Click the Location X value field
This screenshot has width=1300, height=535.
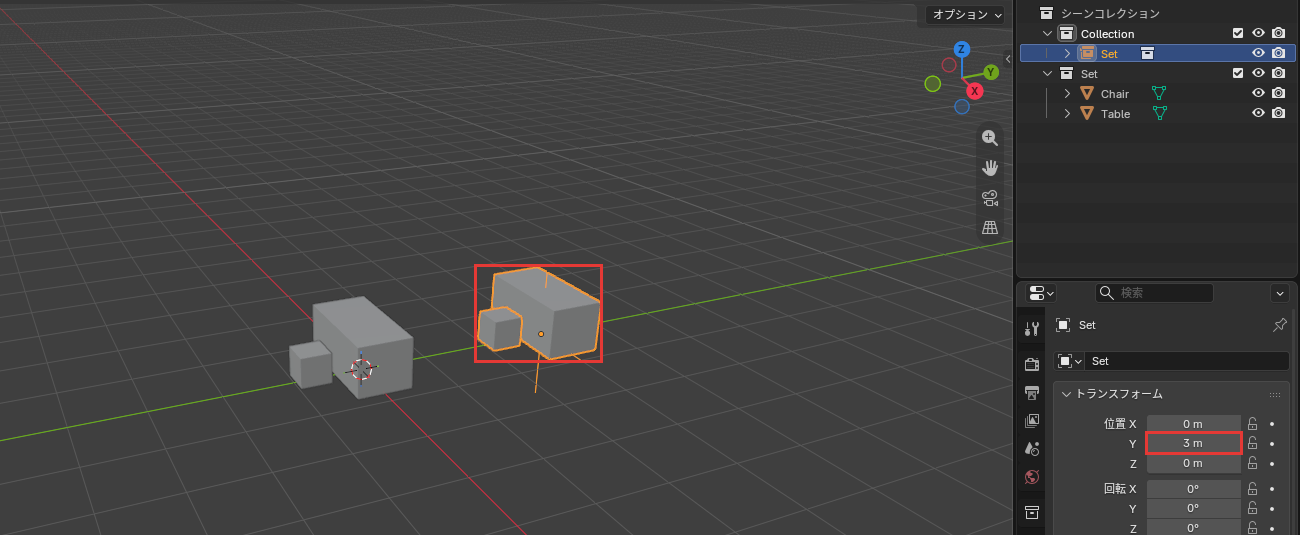point(1193,424)
